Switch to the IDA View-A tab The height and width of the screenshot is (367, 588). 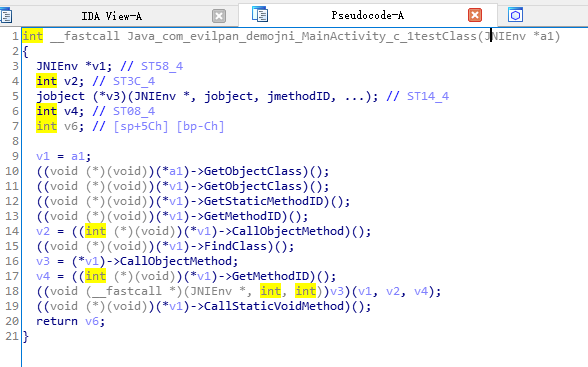pyautogui.click(x=112, y=16)
